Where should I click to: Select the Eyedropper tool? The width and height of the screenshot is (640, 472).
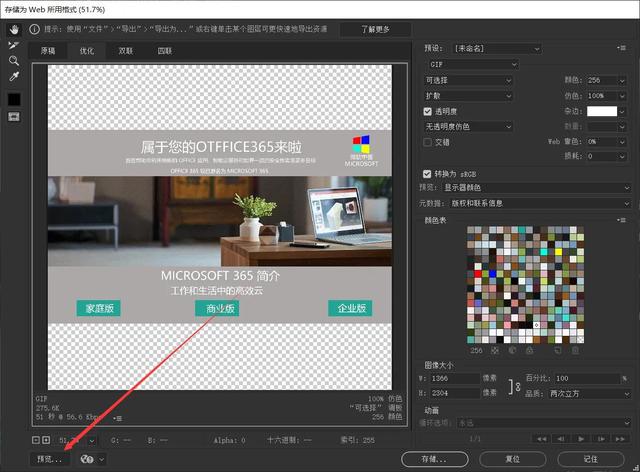pos(14,76)
